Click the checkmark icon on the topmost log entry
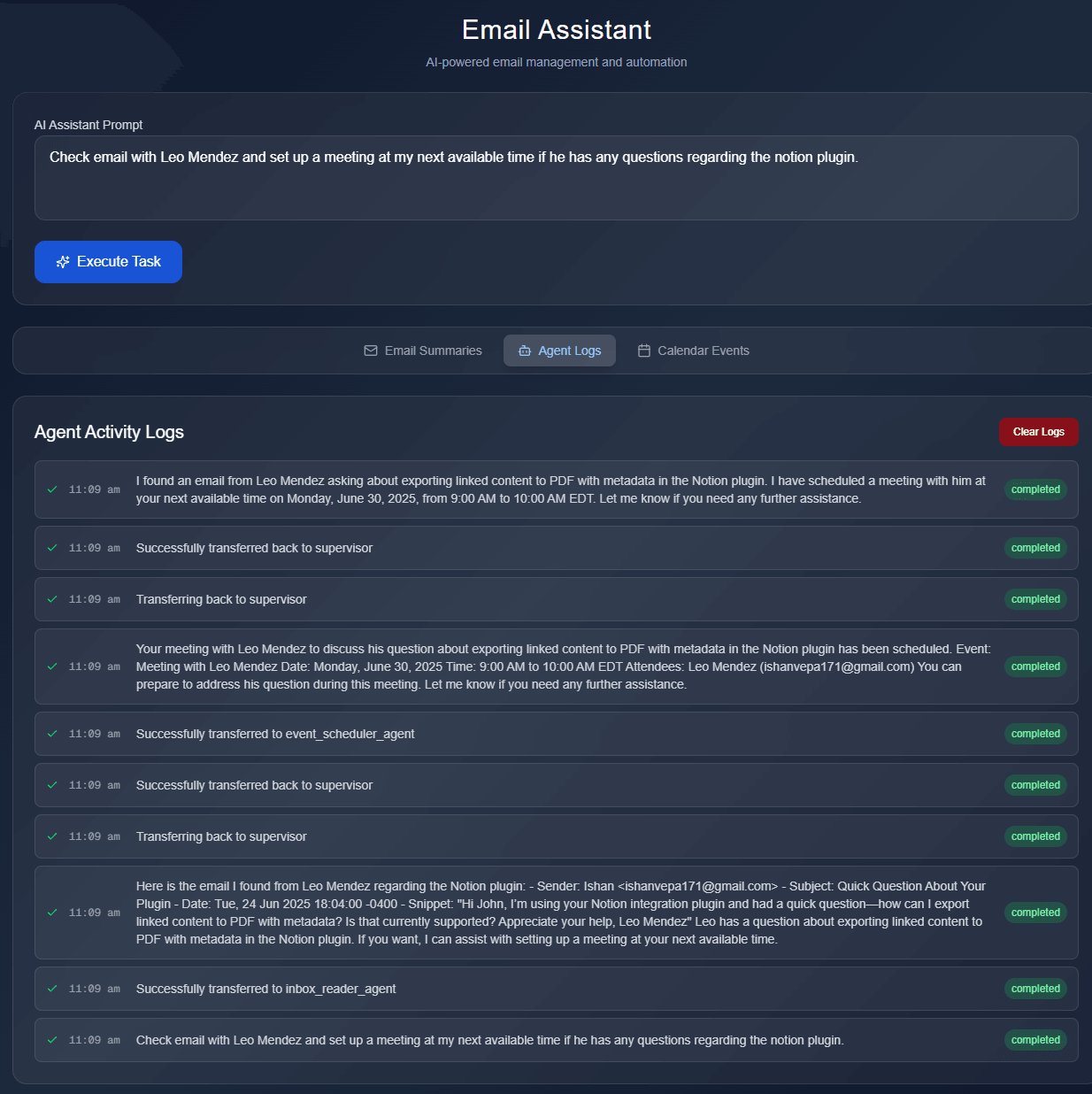 [52, 489]
